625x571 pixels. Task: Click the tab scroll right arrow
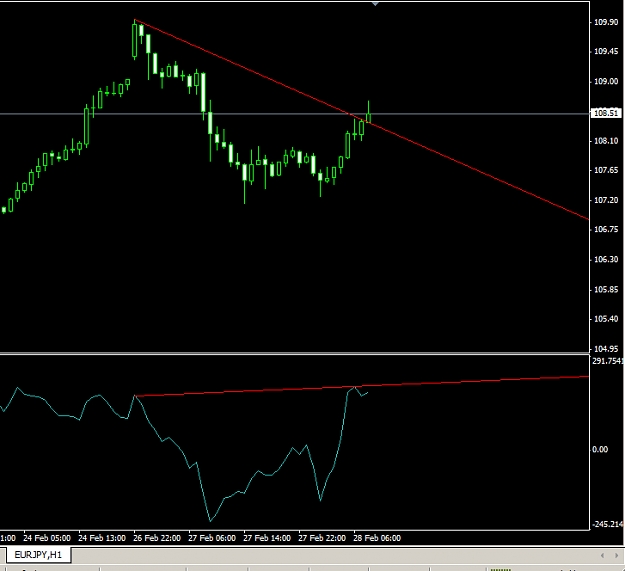[616, 555]
